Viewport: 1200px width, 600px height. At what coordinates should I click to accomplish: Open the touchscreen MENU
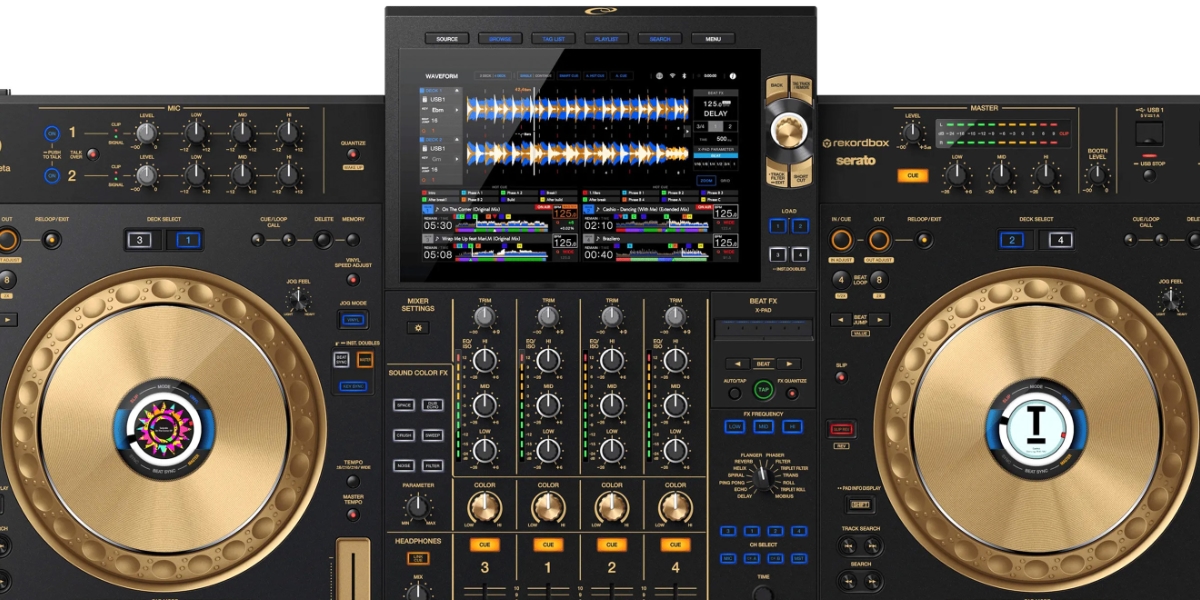tap(712, 38)
